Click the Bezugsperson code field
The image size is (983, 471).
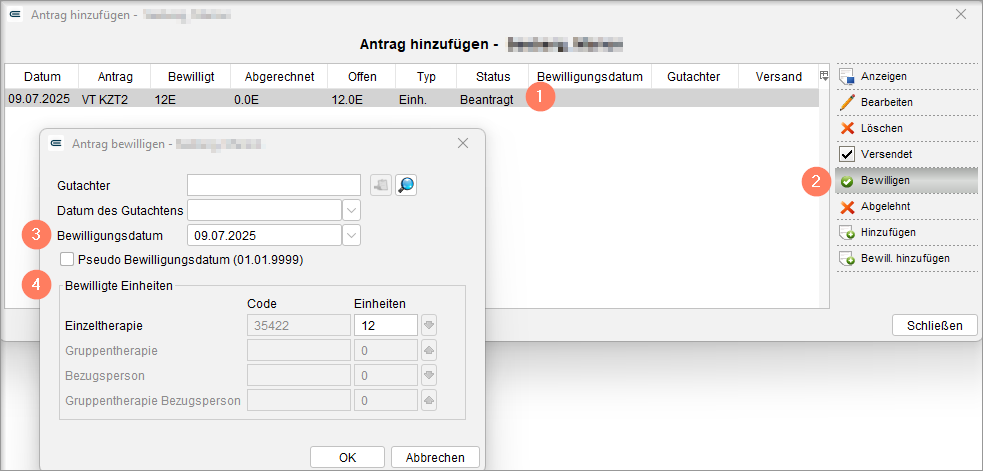299,375
